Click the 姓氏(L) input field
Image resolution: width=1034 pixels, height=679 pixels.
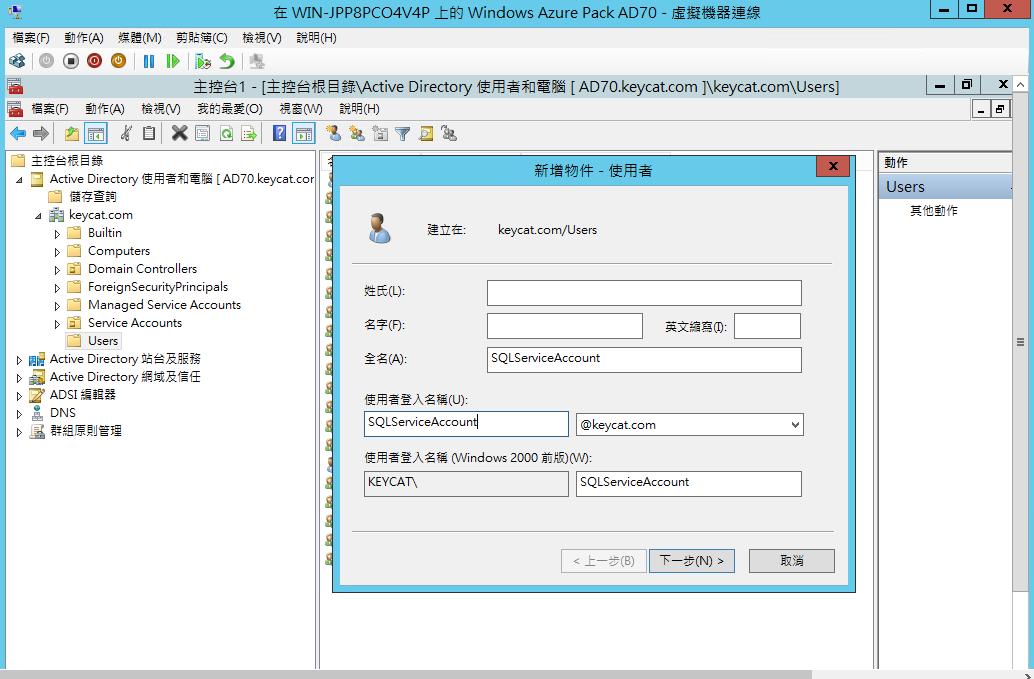click(x=644, y=293)
